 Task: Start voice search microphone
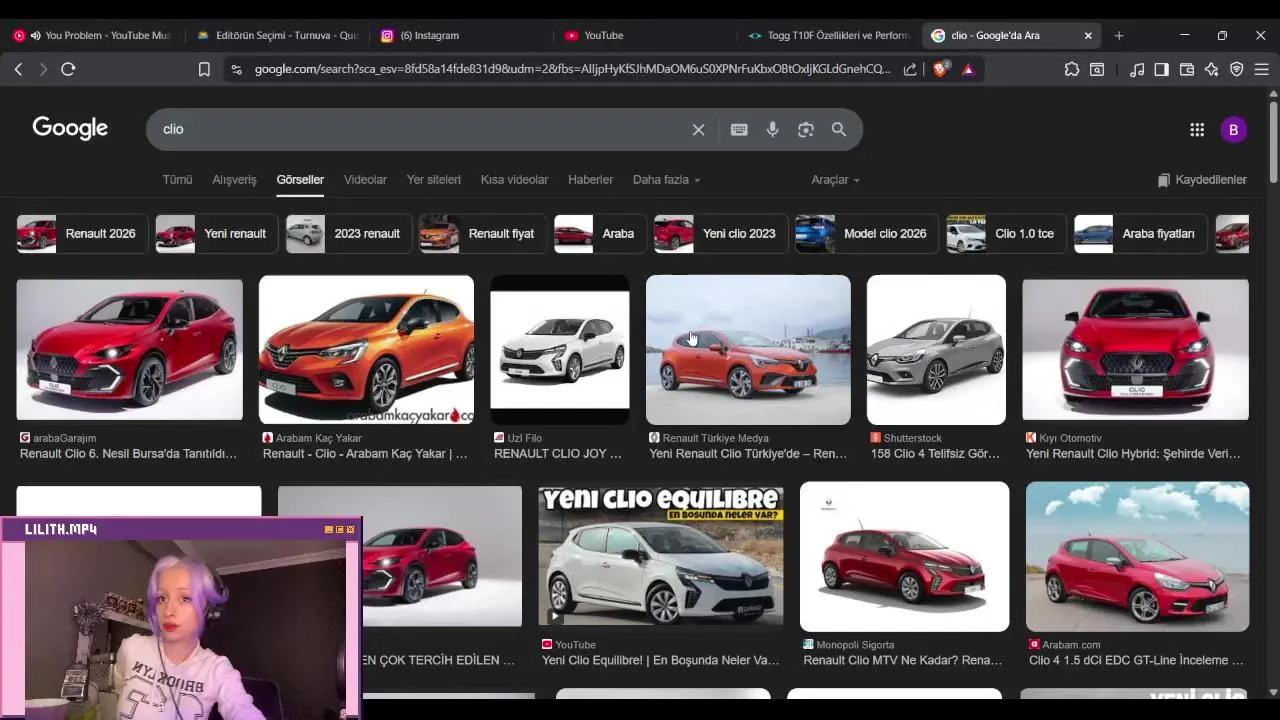click(x=772, y=129)
